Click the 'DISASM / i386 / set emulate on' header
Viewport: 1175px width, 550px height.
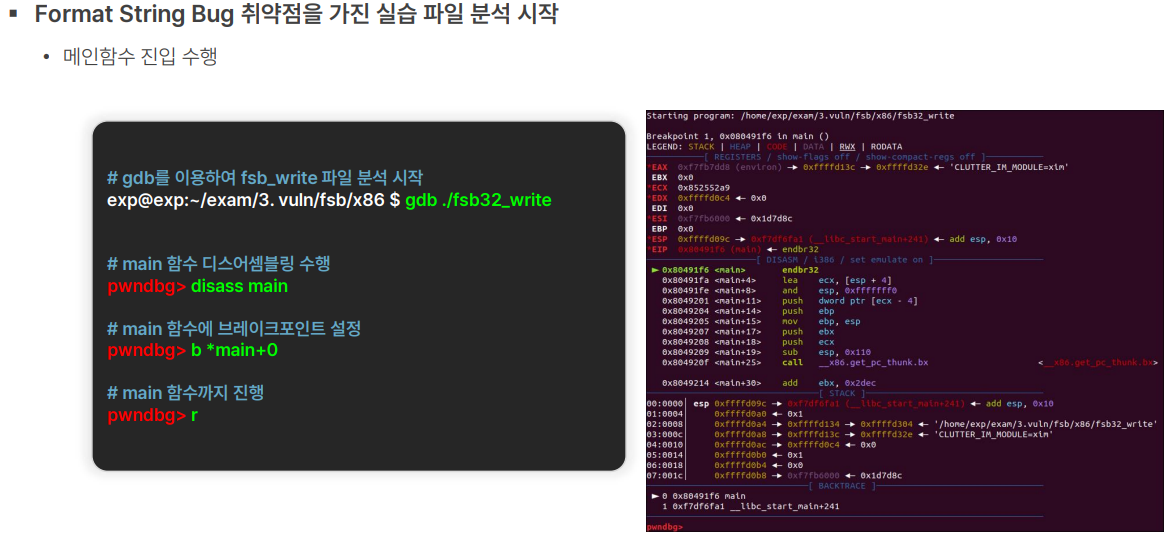coord(845,259)
